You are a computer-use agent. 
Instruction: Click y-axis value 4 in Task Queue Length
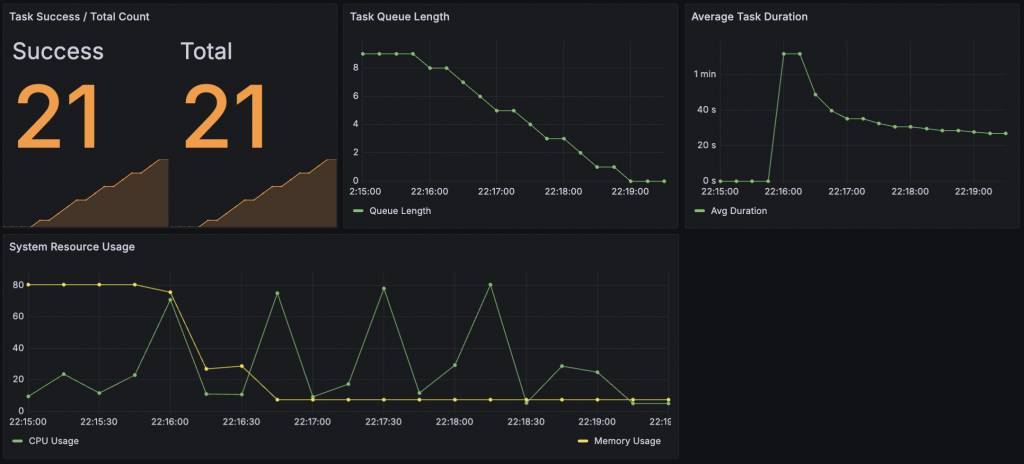[355, 124]
